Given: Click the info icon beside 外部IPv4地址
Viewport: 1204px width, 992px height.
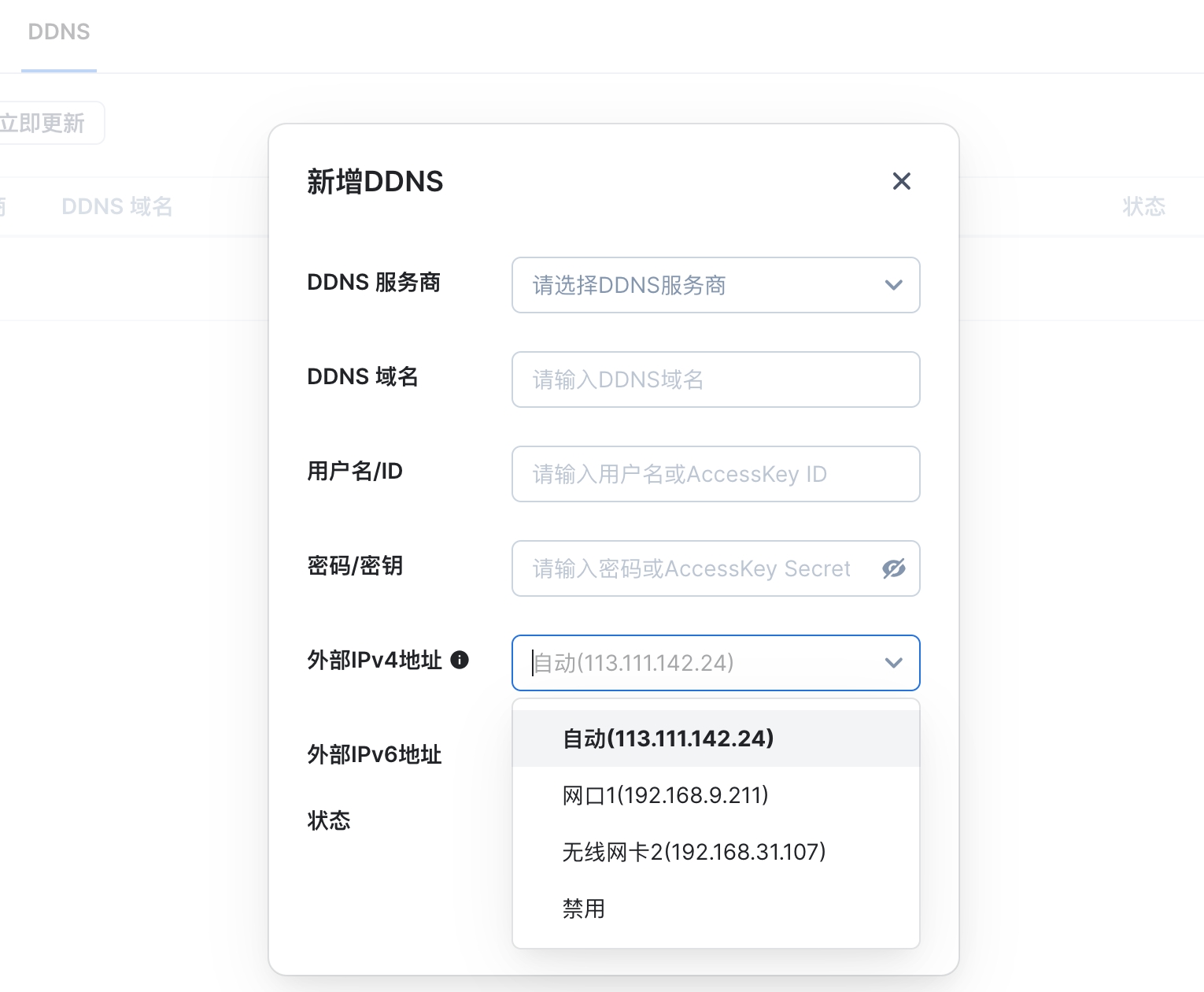Looking at the screenshot, I should tap(460, 660).
